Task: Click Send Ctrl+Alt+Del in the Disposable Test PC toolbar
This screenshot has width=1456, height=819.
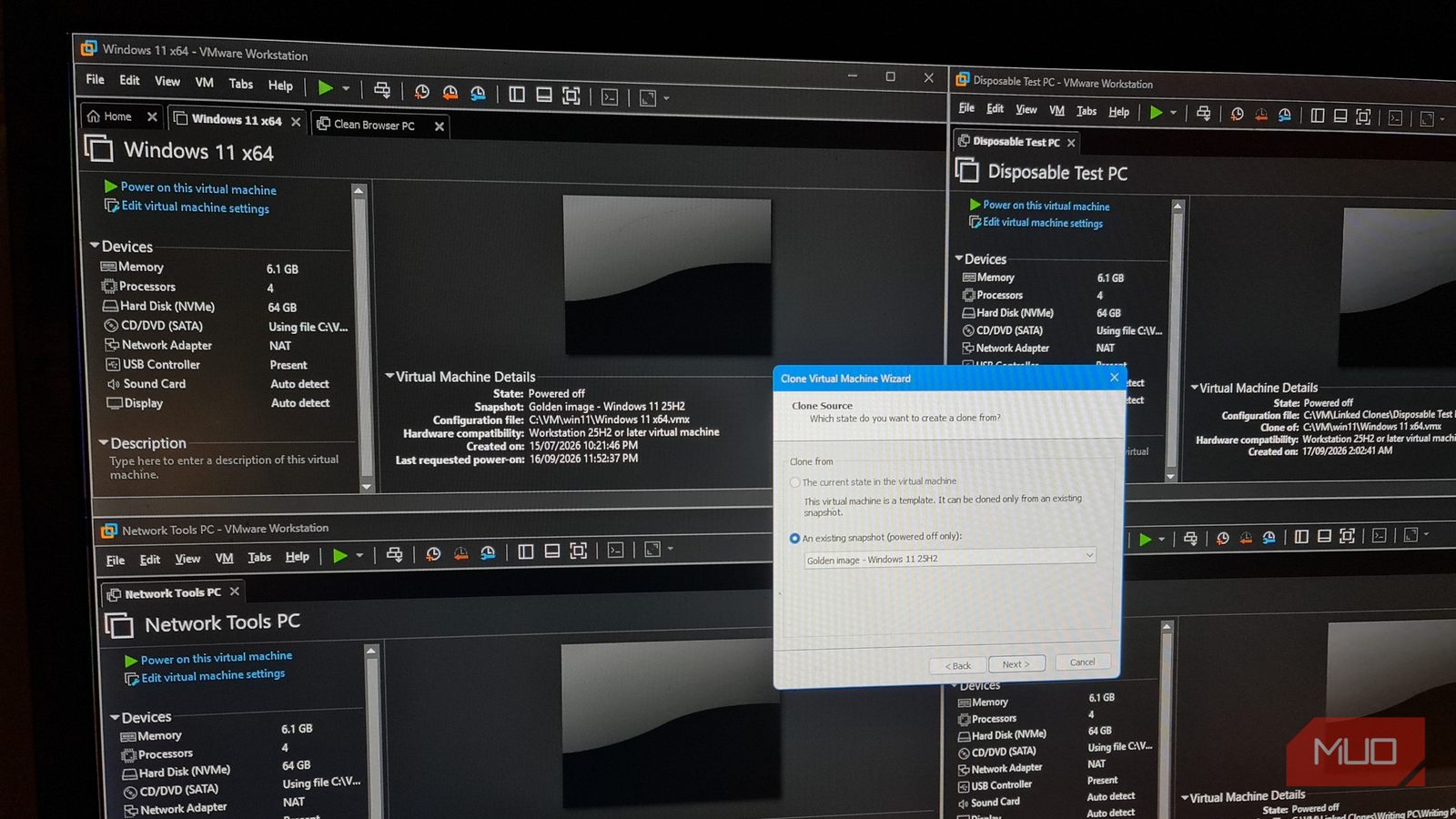Action: click(x=1203, y=114)
